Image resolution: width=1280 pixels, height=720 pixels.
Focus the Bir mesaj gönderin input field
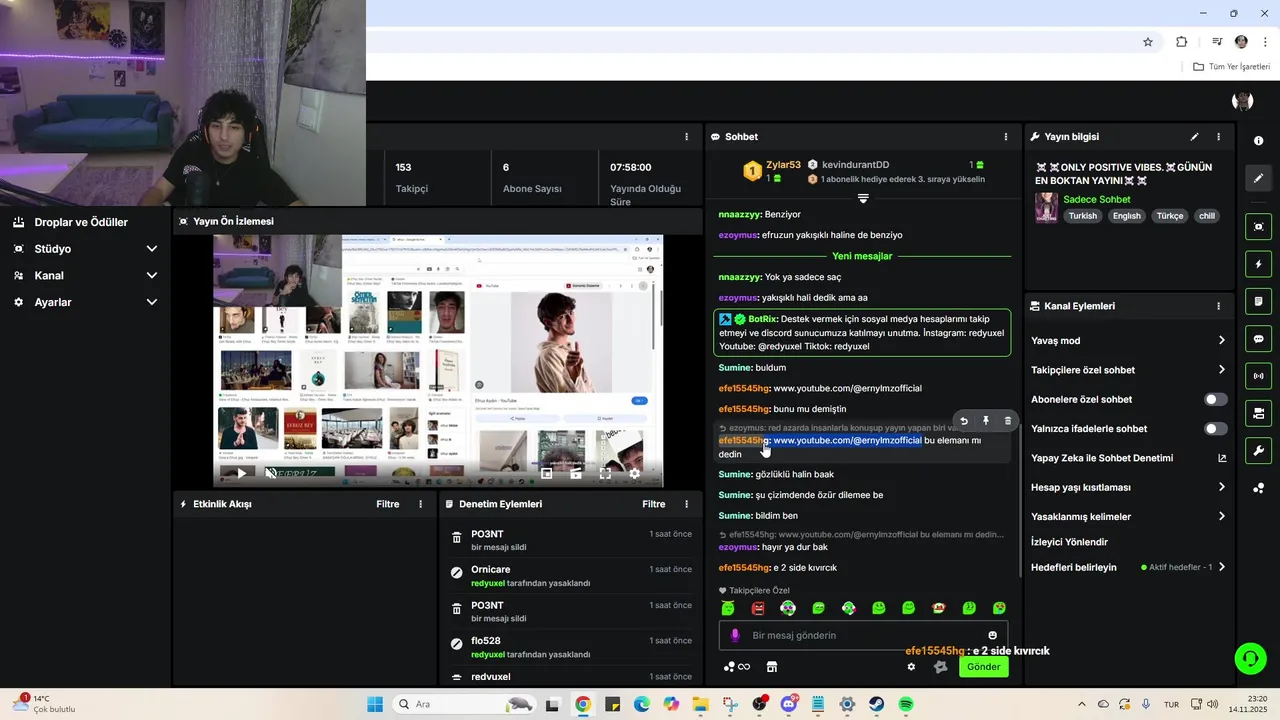[863, 635]
